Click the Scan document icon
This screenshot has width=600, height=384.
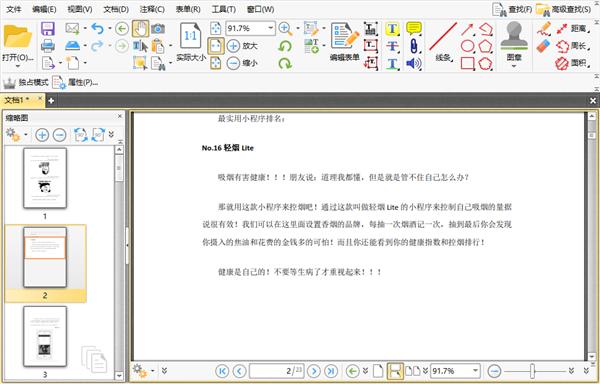[x=72, y=46]
